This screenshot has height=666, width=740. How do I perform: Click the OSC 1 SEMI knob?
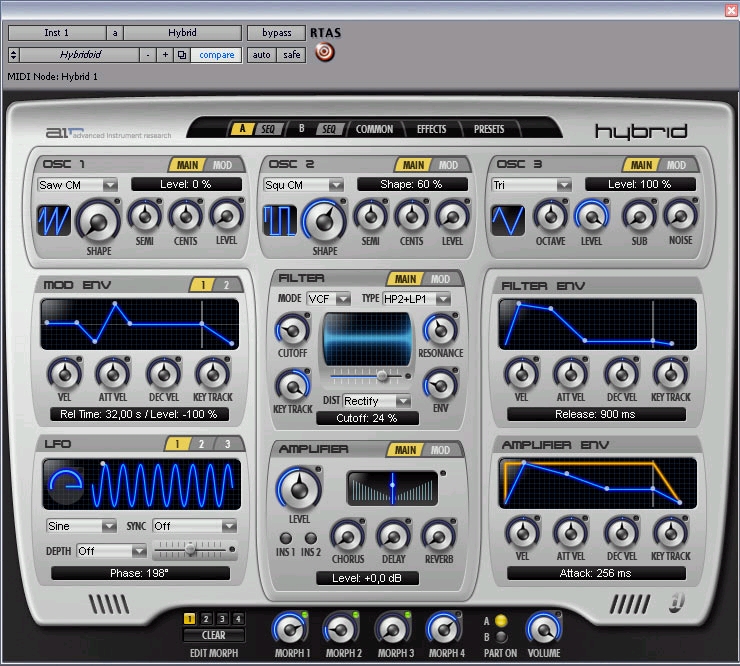[145, 216]
